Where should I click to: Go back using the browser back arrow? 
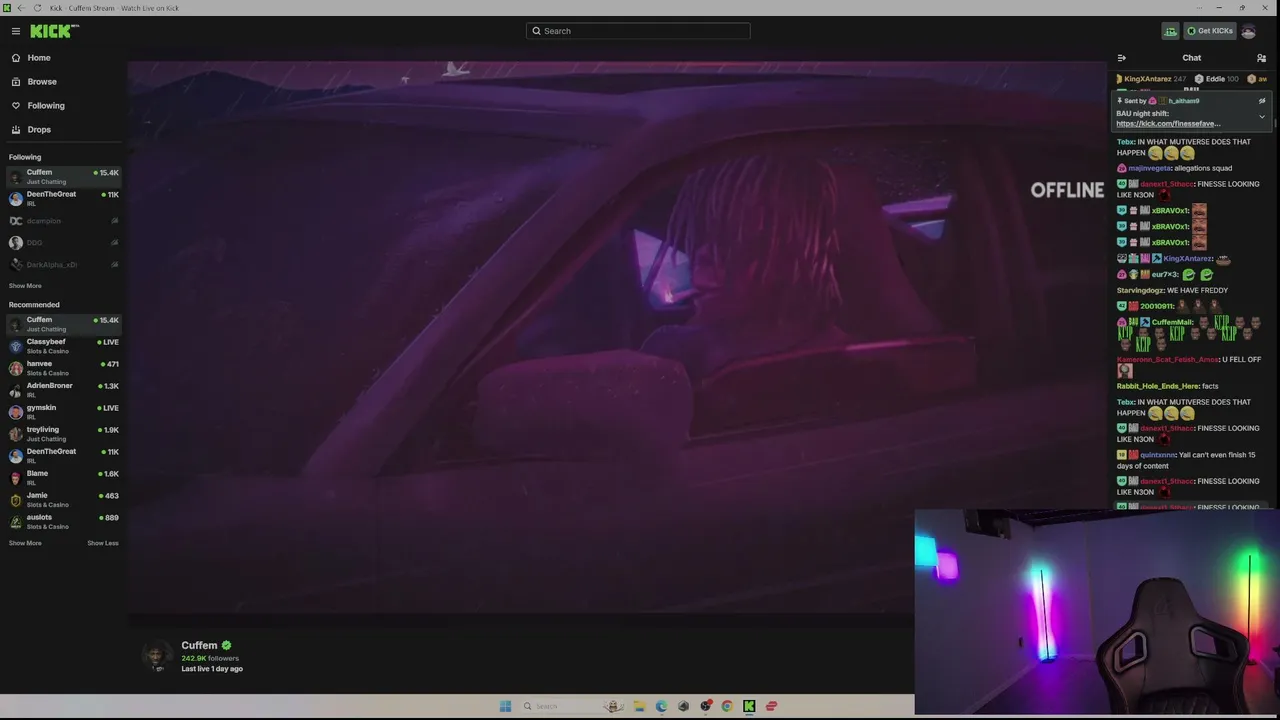(22, 8)
